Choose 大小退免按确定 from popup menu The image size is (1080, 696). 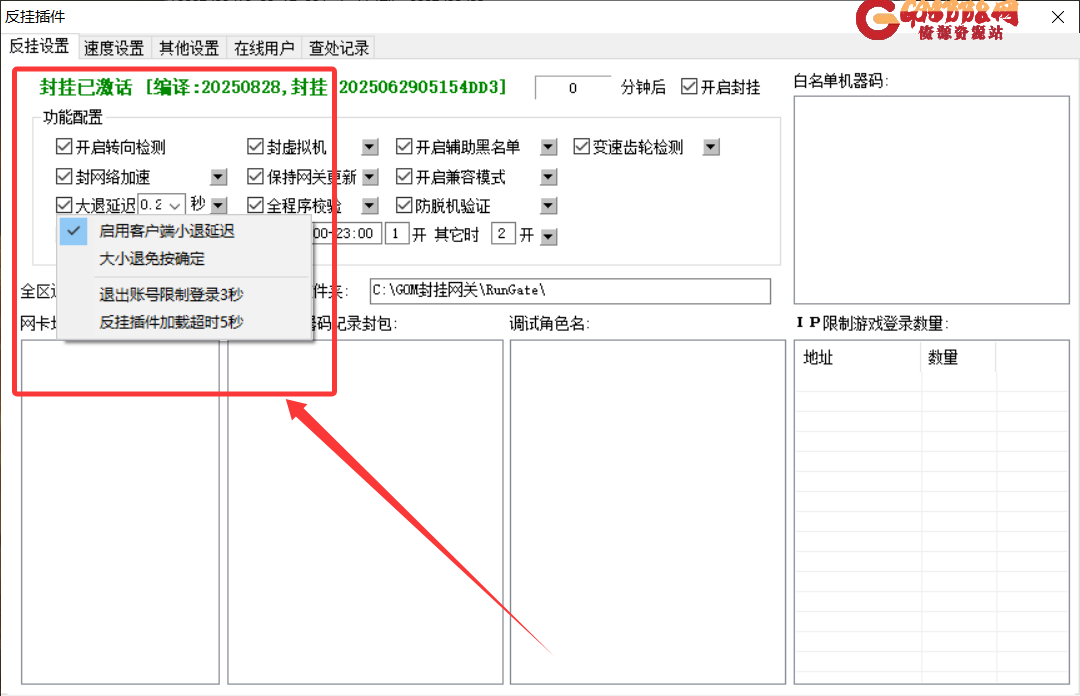(152, 259)
